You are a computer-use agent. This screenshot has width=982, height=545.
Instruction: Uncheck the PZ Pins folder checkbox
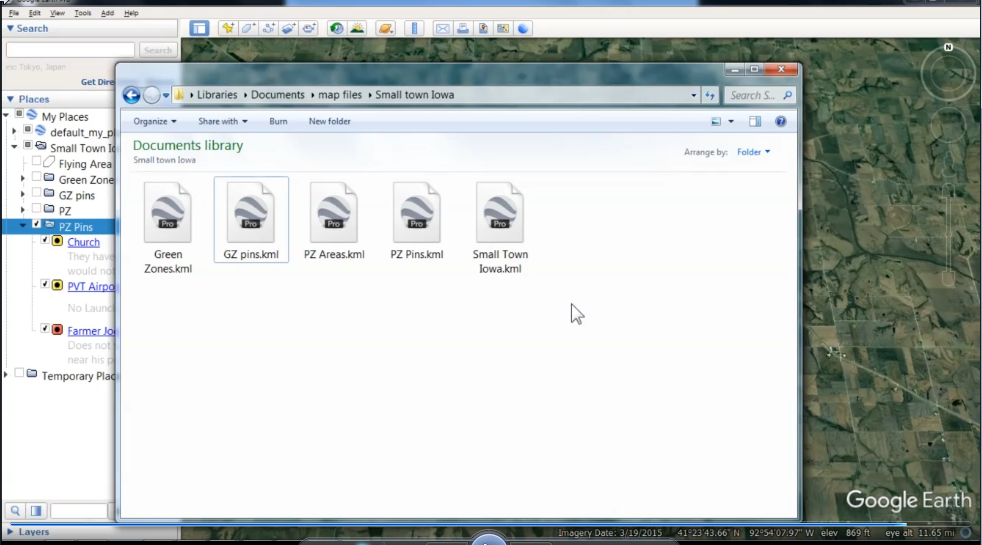36,224
